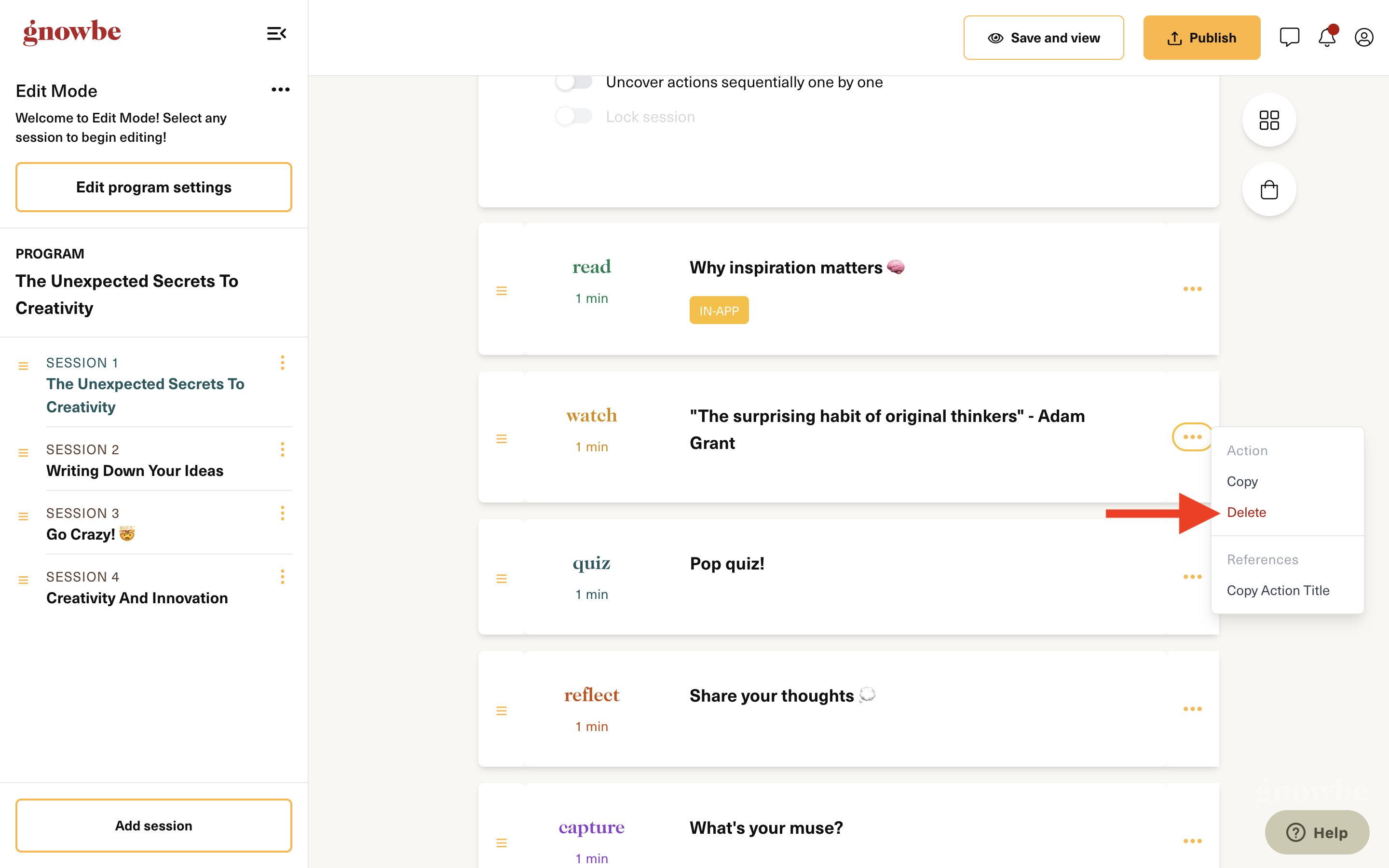Select Session 4 Creativity And Innovation
This screenshot has width=1389, height=868.
[136, 597]
